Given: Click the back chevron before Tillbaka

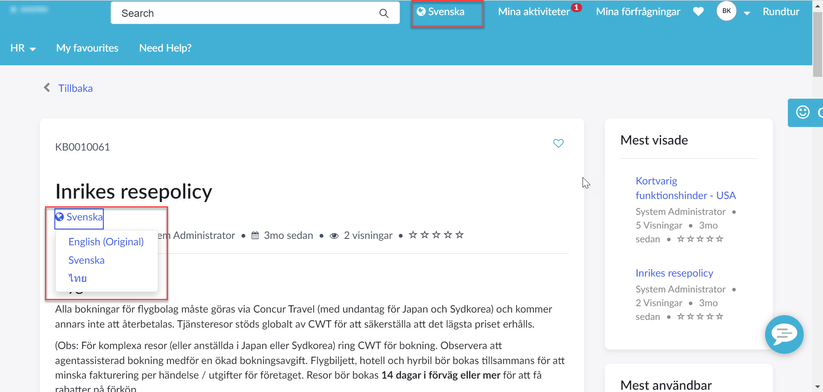Looking at the screenshot, I should (47, 88).
